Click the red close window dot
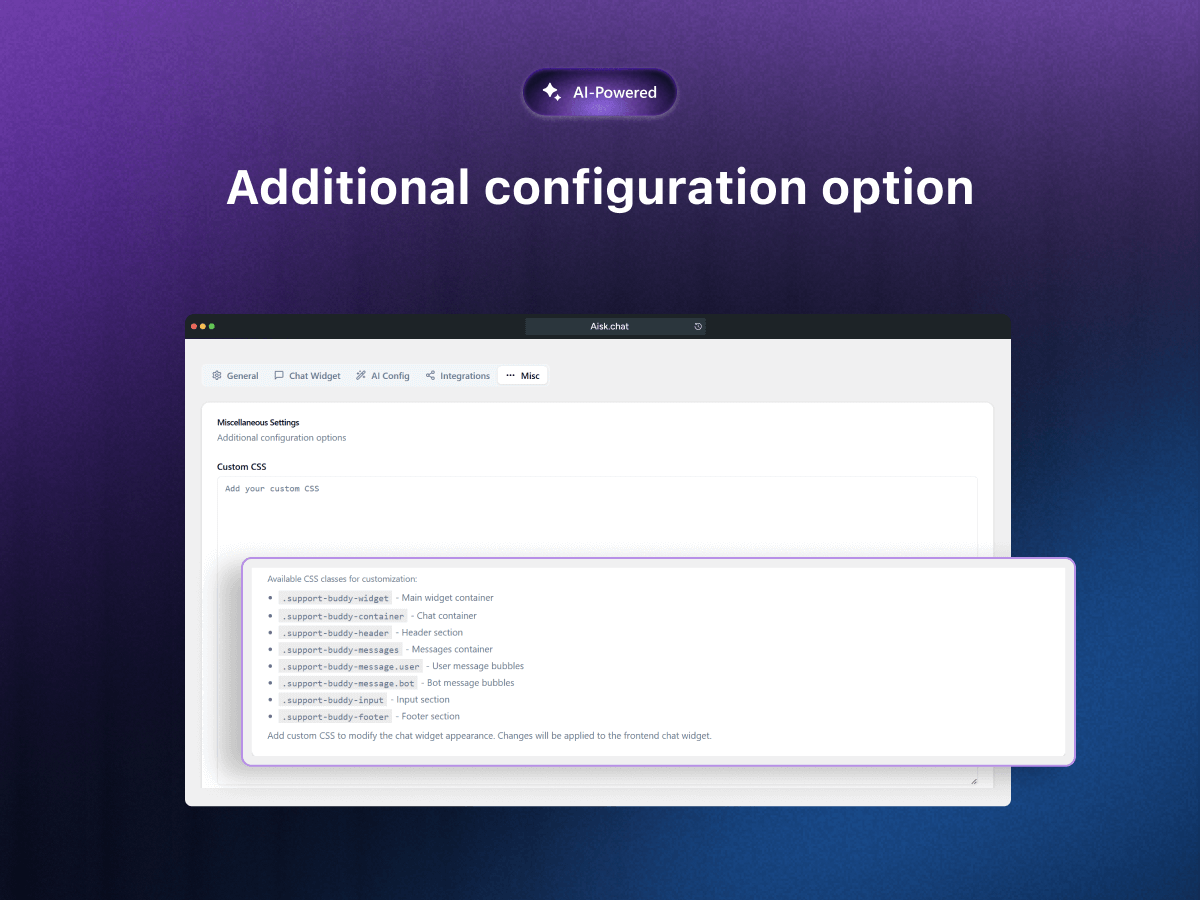 pos(194,326)
